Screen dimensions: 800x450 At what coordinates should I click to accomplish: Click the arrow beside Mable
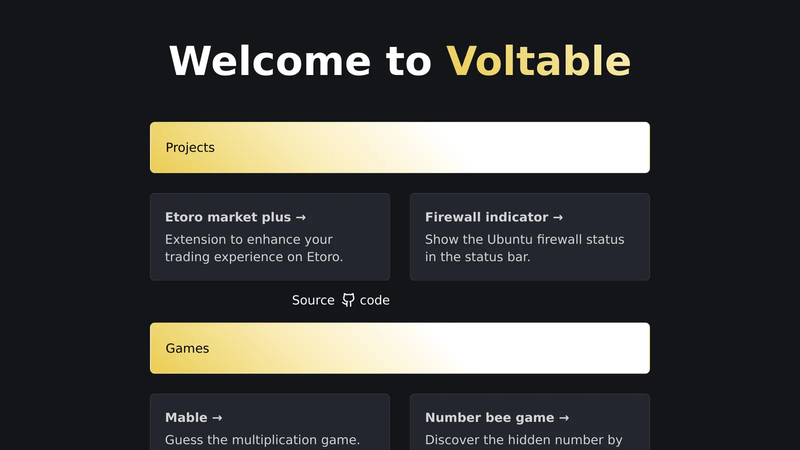217,418
